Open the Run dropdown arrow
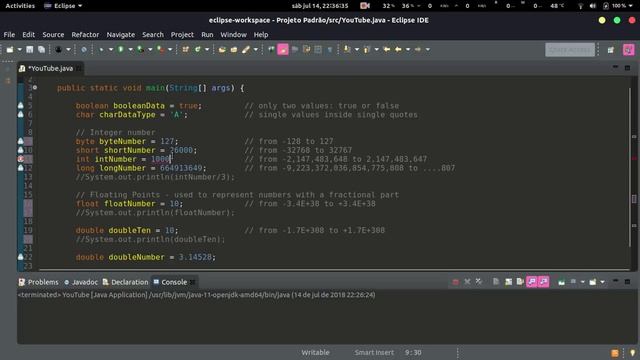The width and height of the screenshot is (640, 360). (130, 49)
